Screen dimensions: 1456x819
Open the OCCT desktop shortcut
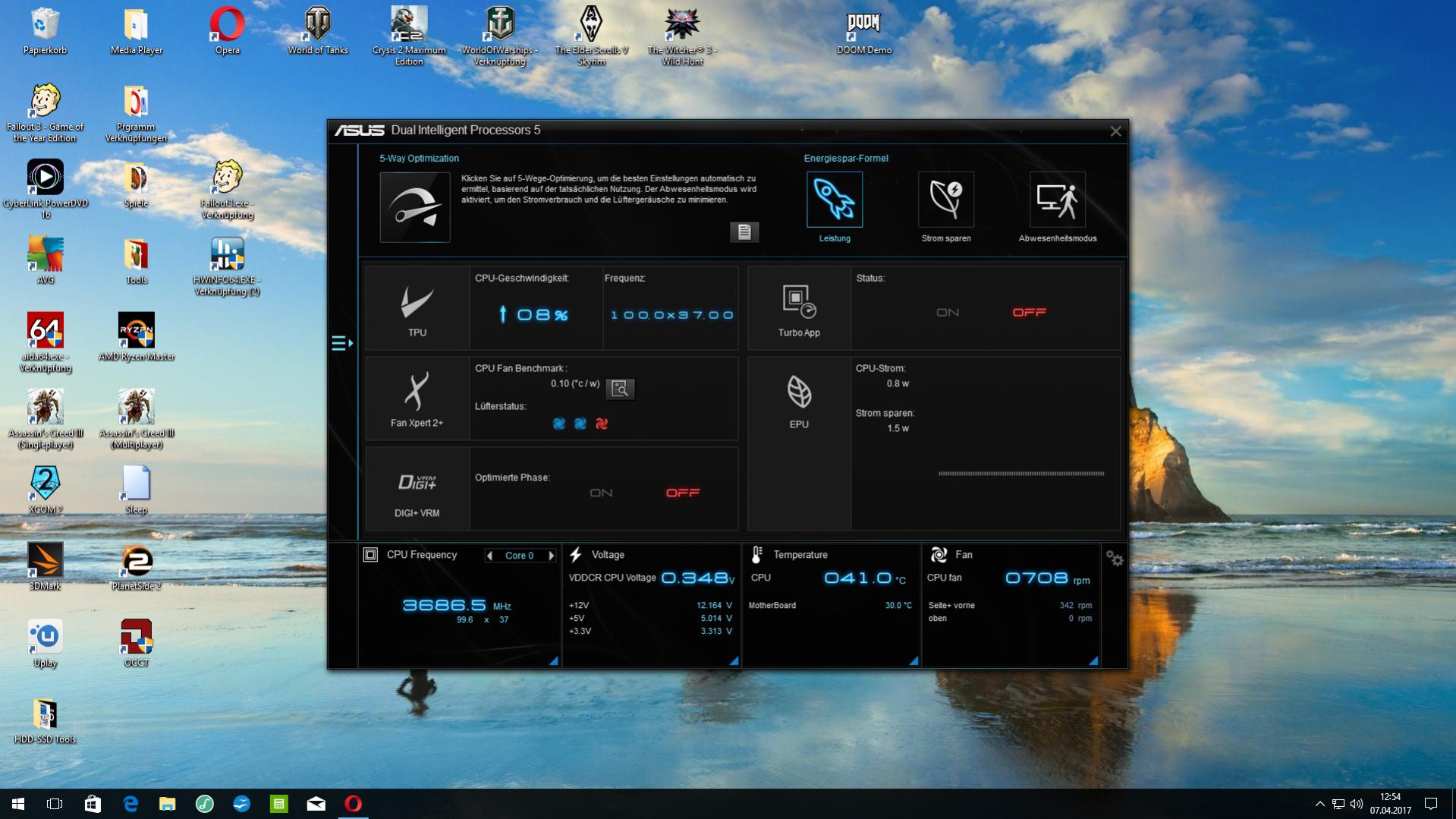point(137,643)
